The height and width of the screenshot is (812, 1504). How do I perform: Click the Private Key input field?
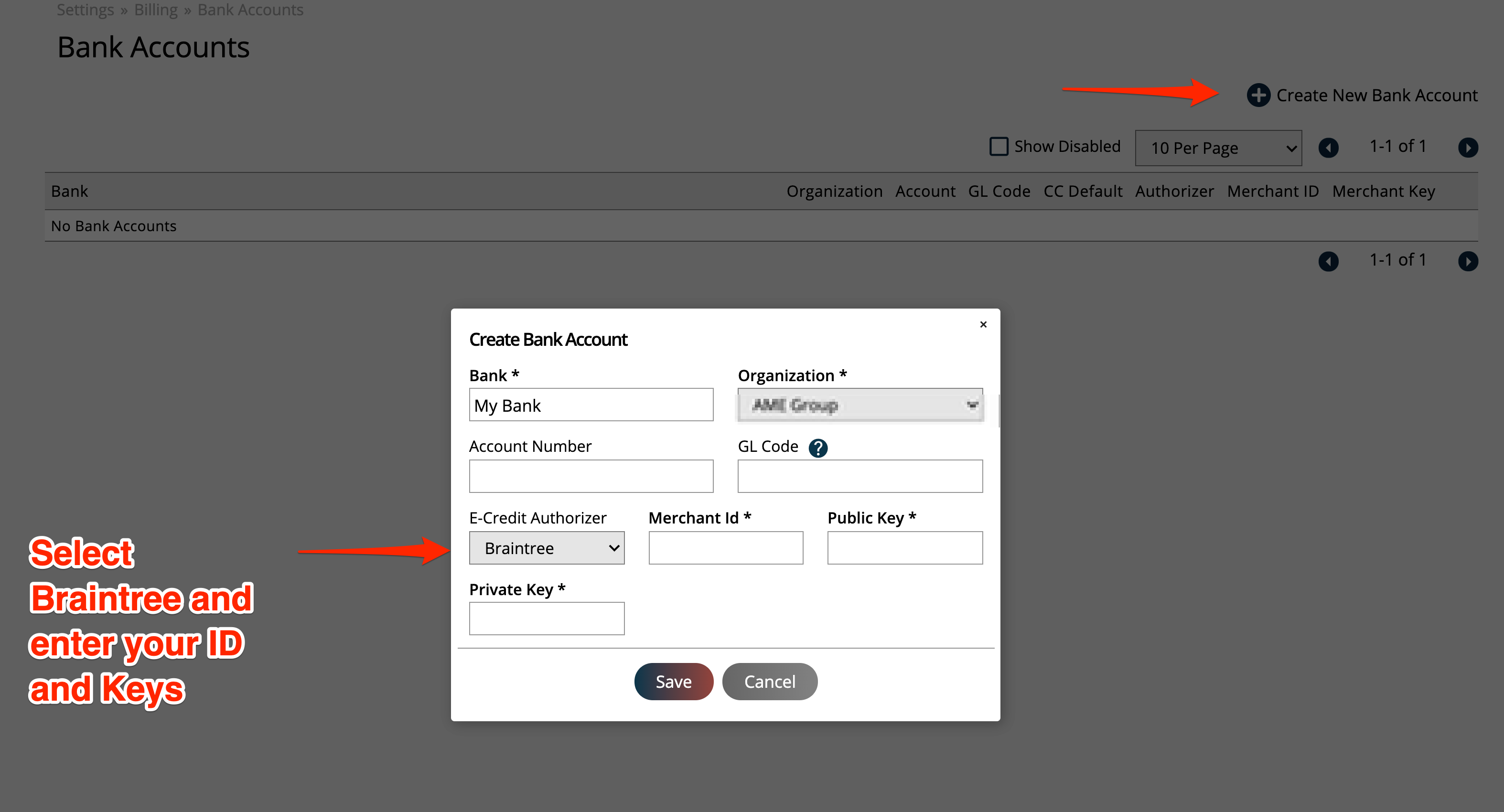547,618
